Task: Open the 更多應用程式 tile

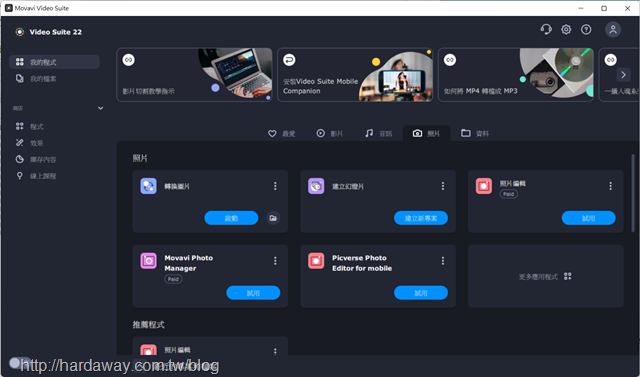Action: pos(546,276)
